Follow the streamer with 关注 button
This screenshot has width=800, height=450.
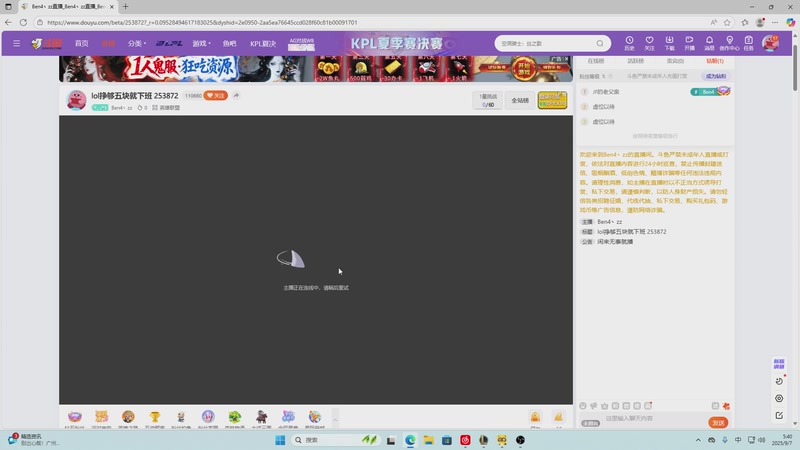pyautogui.click(x=215, y=95)
